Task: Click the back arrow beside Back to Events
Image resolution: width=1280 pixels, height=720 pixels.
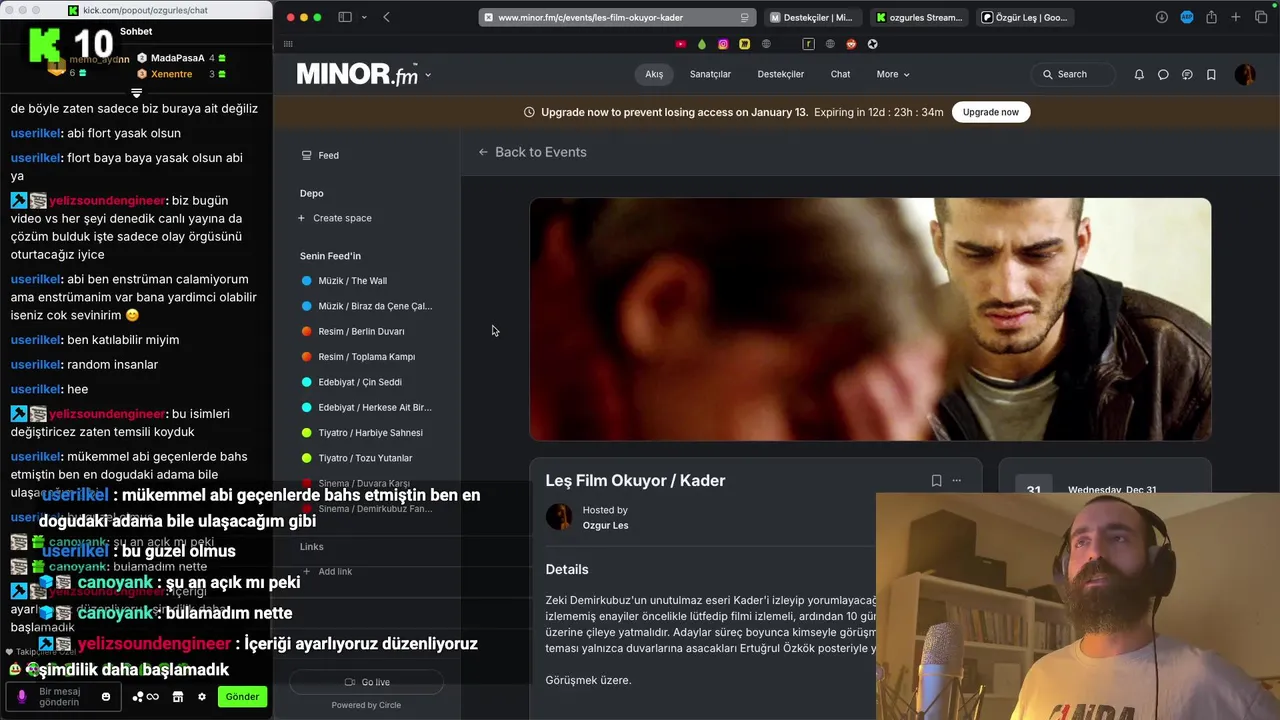Action: pyautogui.click(x=483, y=152)
